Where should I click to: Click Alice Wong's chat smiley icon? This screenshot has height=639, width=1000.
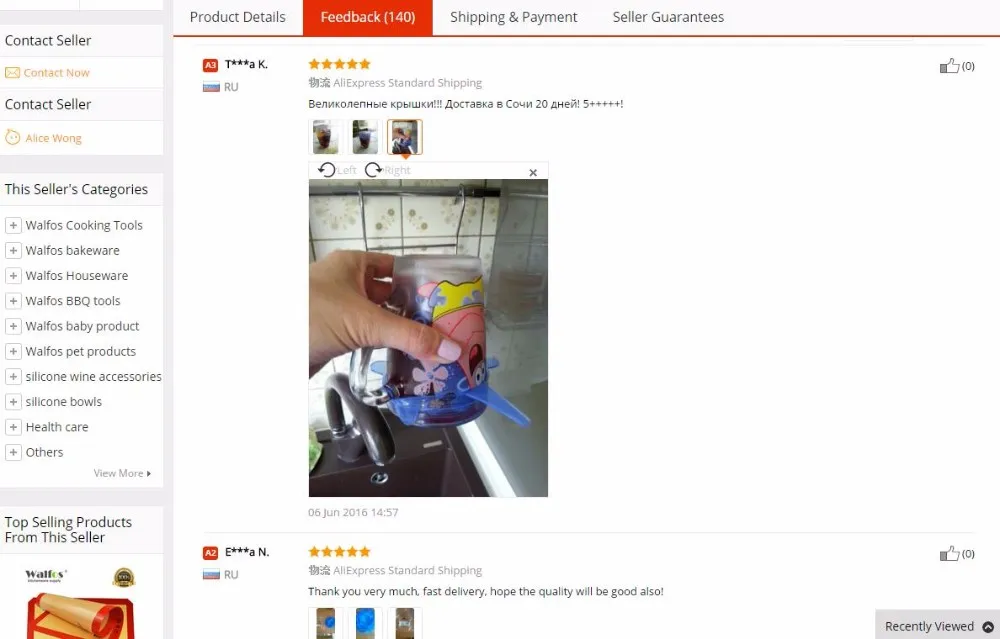[x=13, y=137]
